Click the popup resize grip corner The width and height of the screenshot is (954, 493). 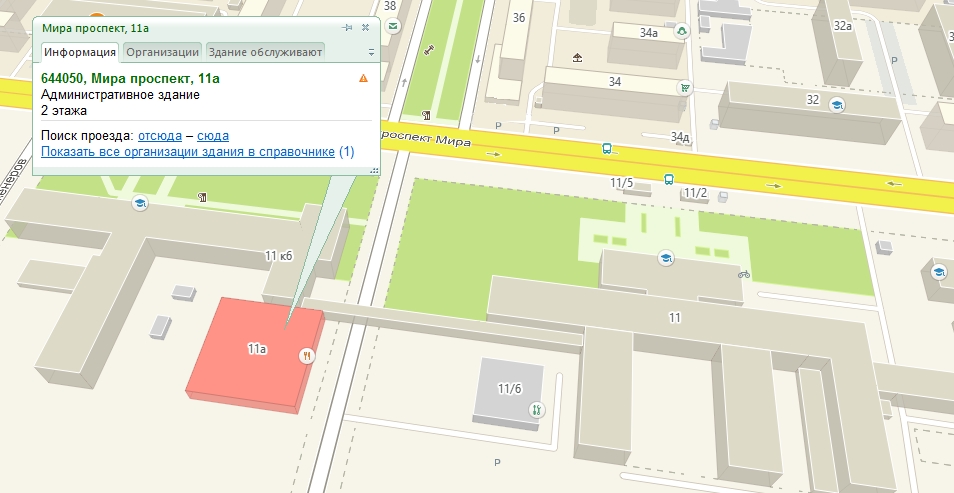(x=374, y=171)
